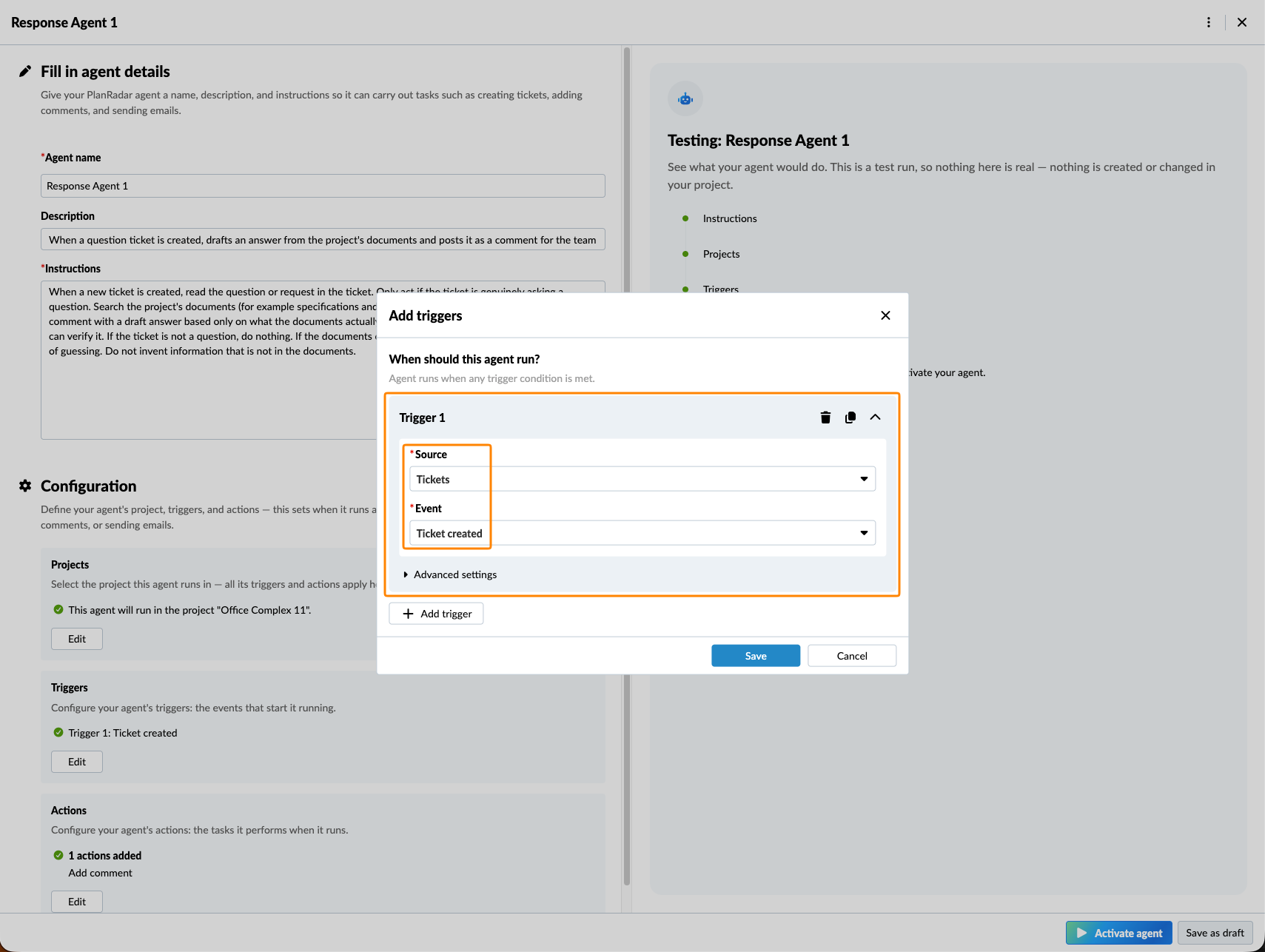Close the Response Agent 1 panel

click(1242, 22)
